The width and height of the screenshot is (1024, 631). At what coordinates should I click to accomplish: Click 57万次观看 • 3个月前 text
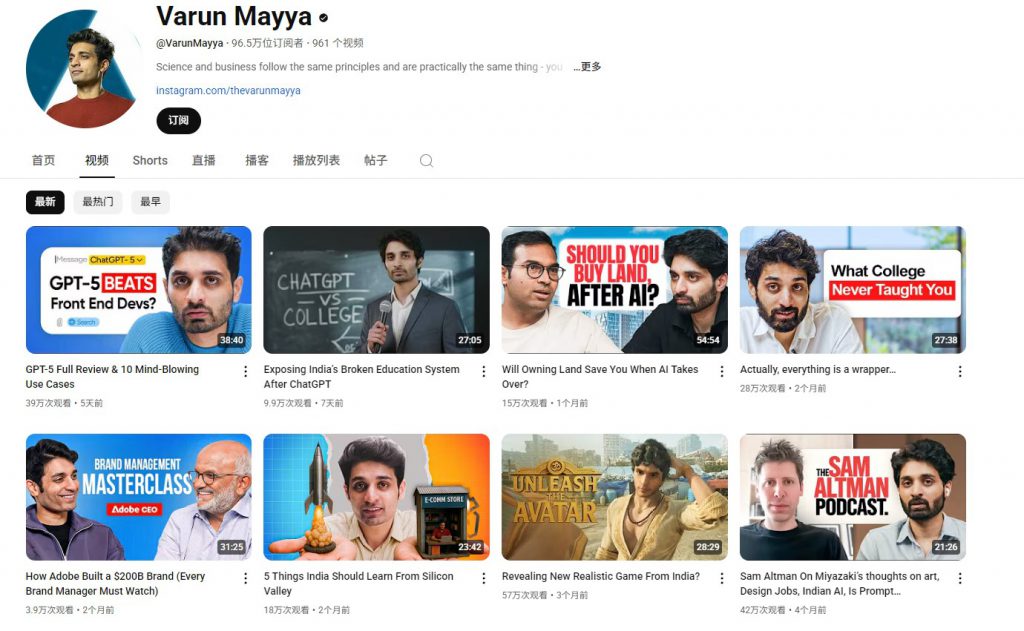(x=545, y=596)
